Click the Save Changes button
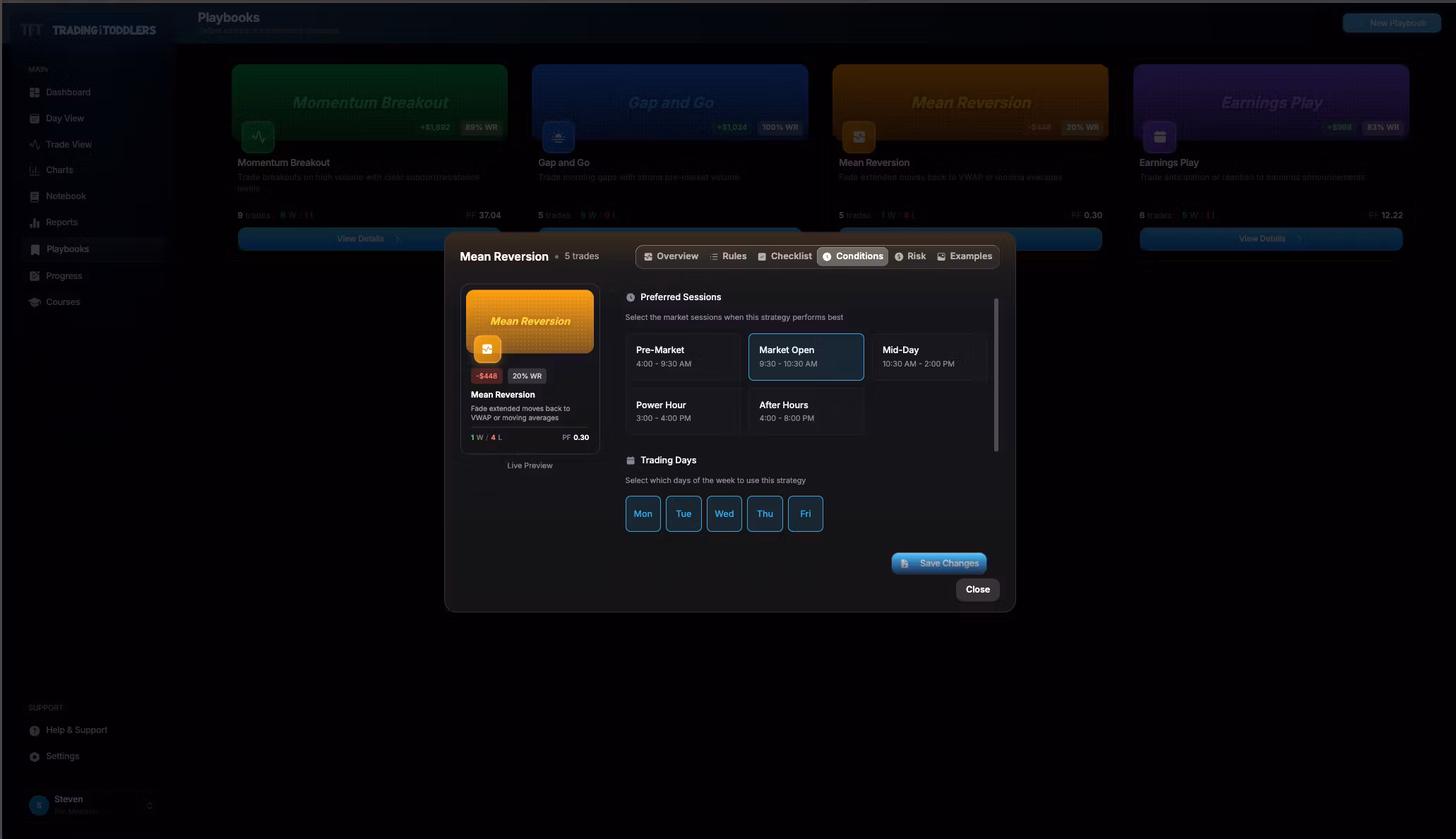1456x839 pixels. (938, 563)
